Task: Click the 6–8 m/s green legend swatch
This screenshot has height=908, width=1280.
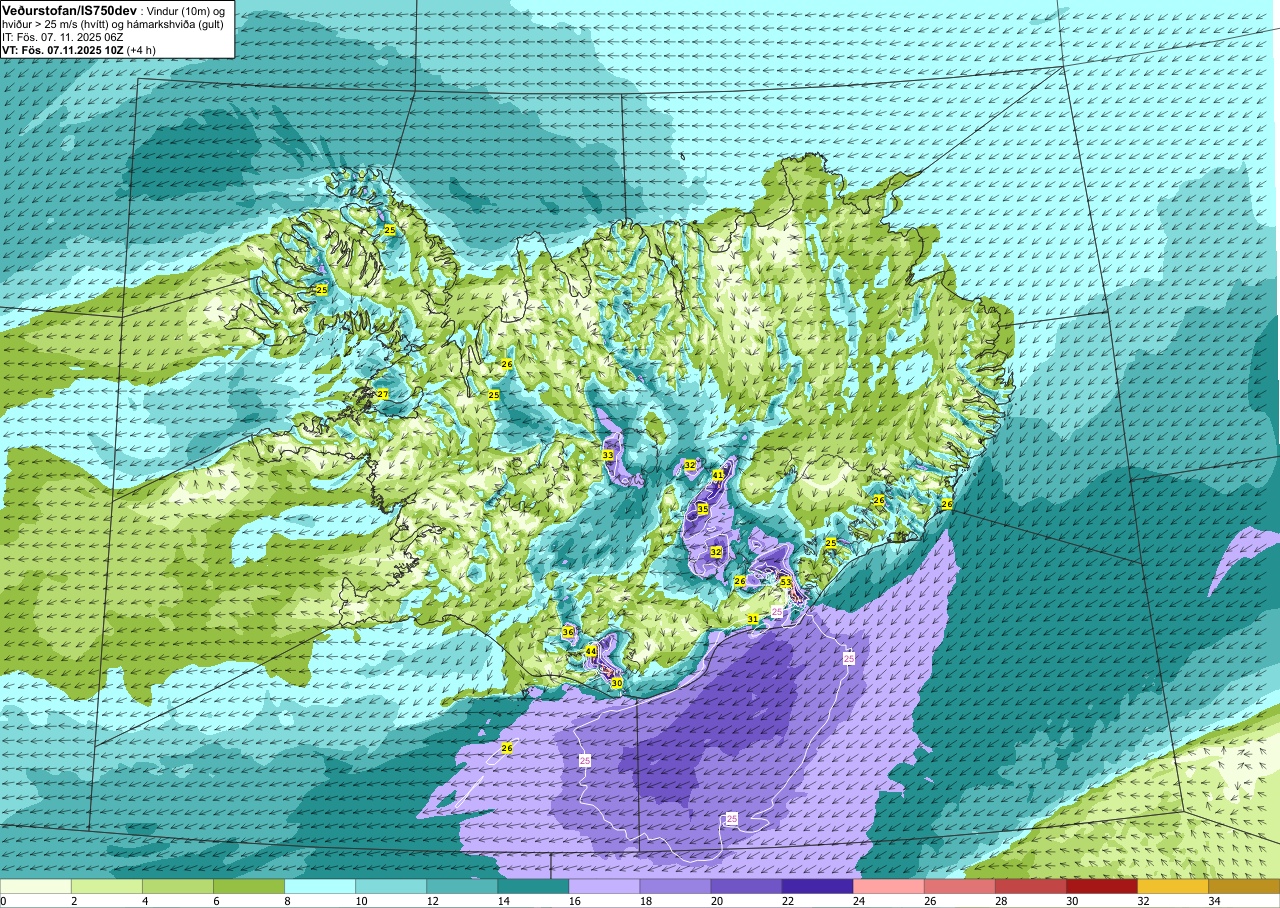Action: 249,886
